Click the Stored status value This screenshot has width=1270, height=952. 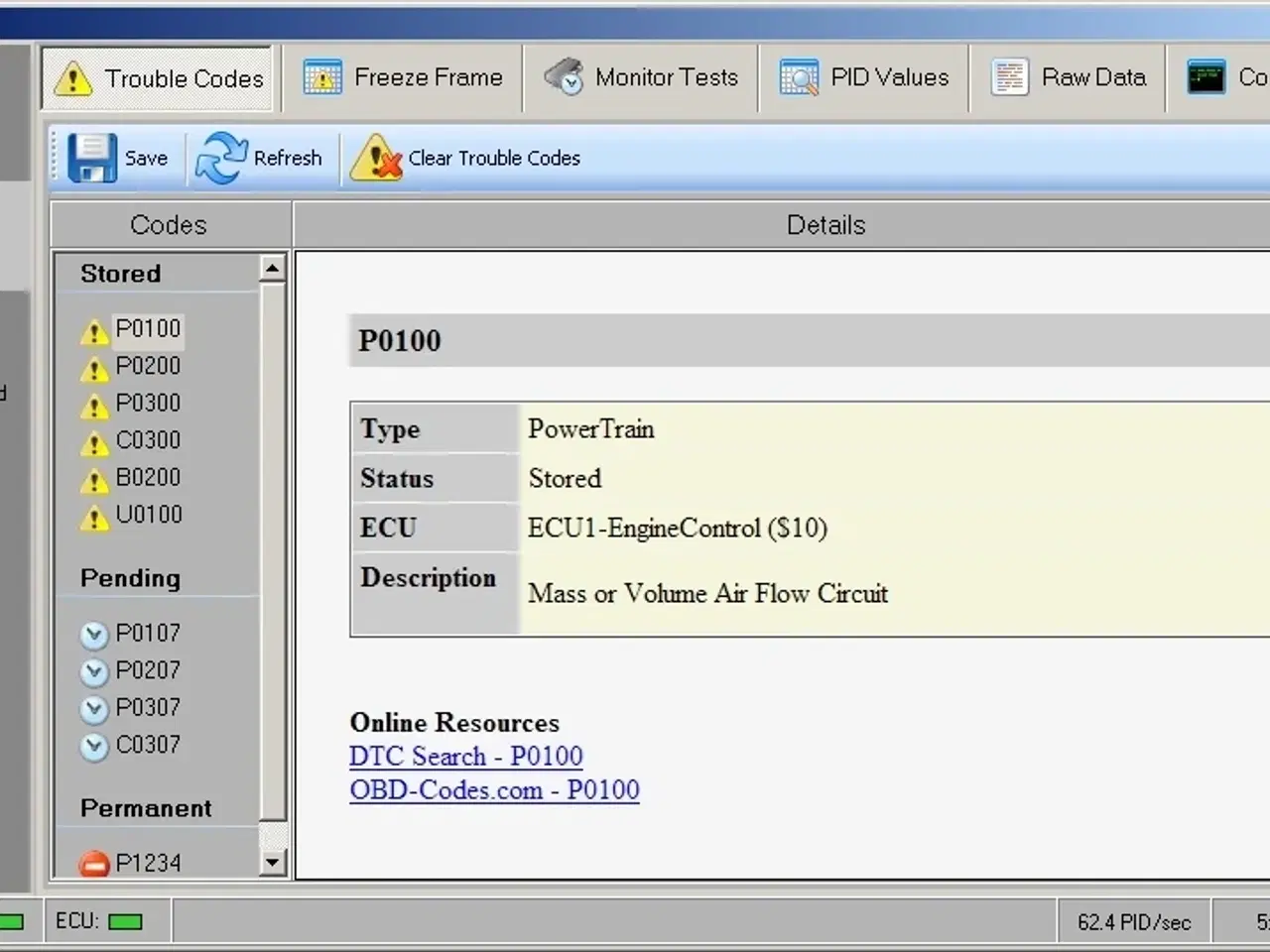point(565,478)
